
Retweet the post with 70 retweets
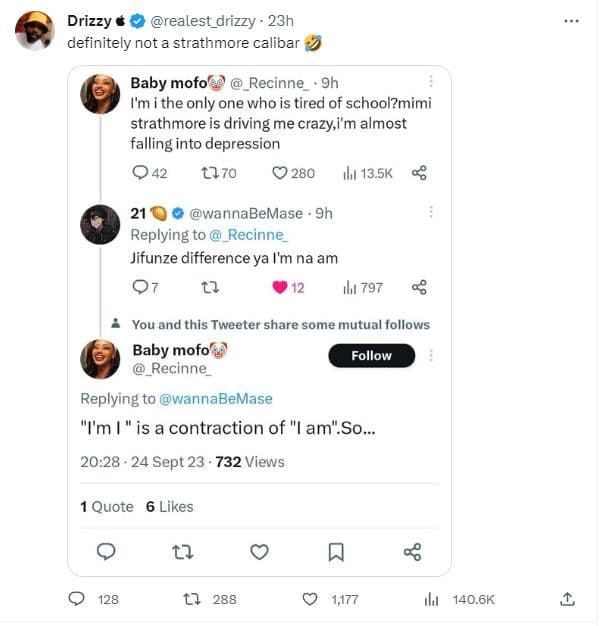click(x=210, y=173)
